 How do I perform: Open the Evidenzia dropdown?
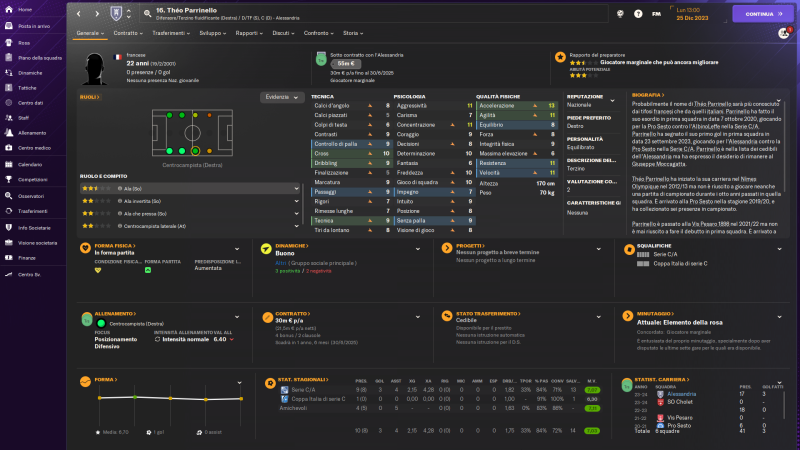click(282, 97)
